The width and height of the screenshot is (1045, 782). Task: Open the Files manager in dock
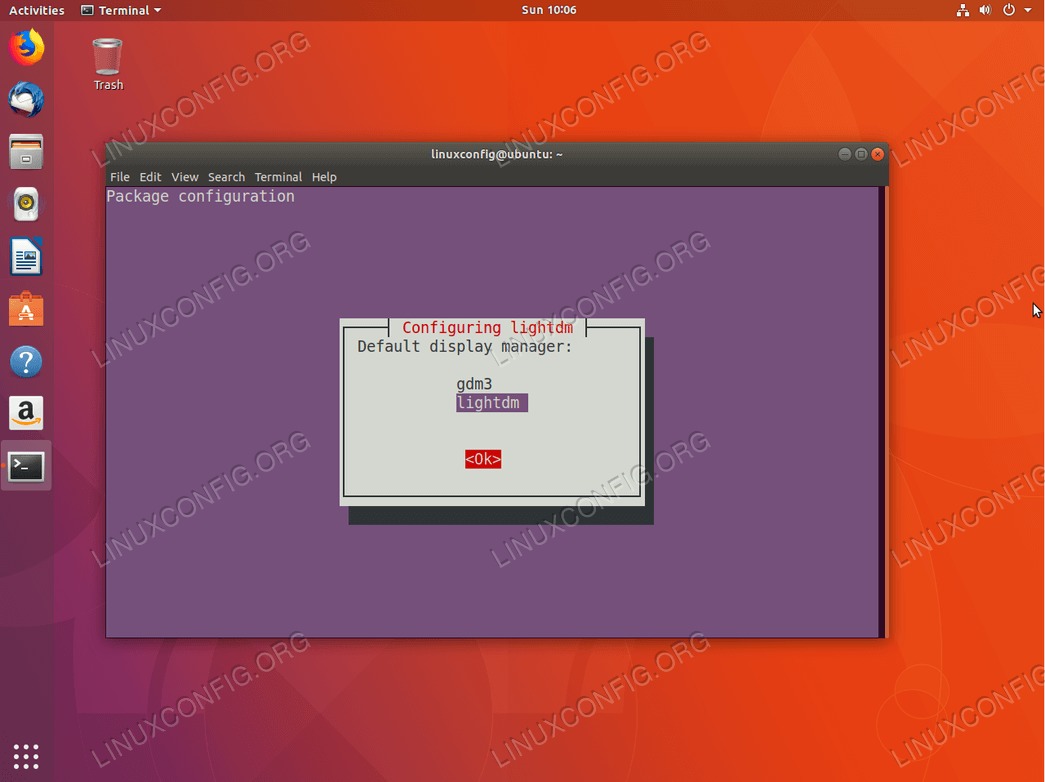click(26, 151)
